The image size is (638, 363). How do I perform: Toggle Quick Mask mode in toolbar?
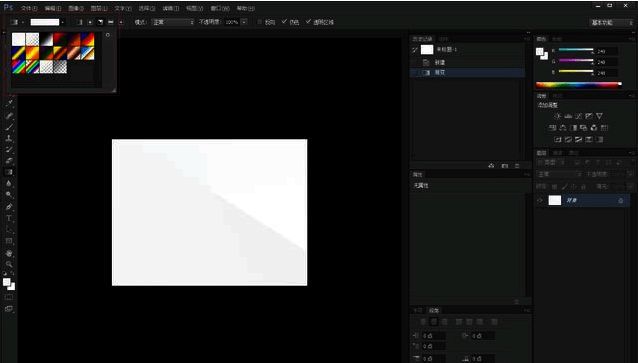pyautogui.click(x=9, y=297)
